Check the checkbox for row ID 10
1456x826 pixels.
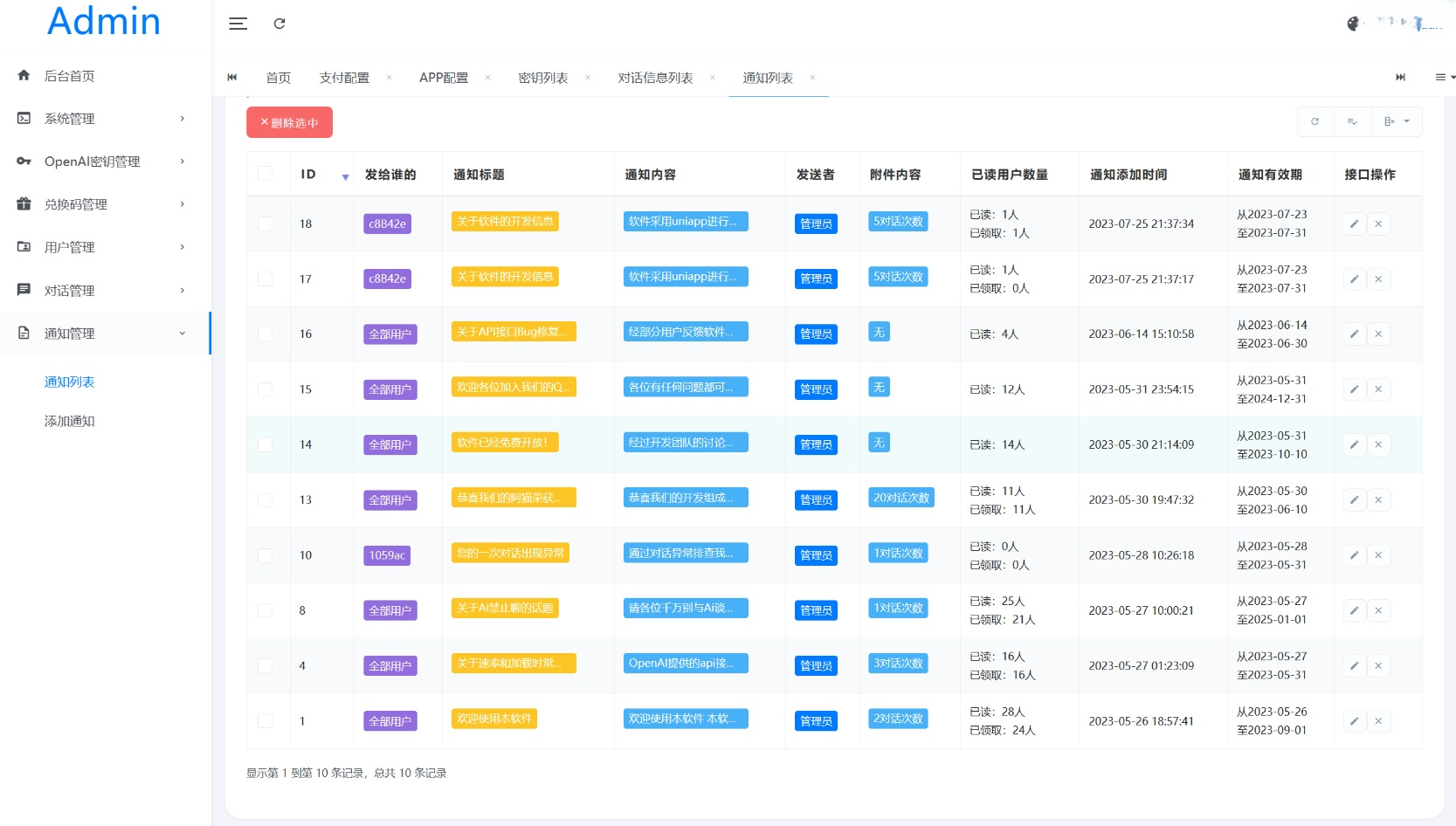(265, 555)
